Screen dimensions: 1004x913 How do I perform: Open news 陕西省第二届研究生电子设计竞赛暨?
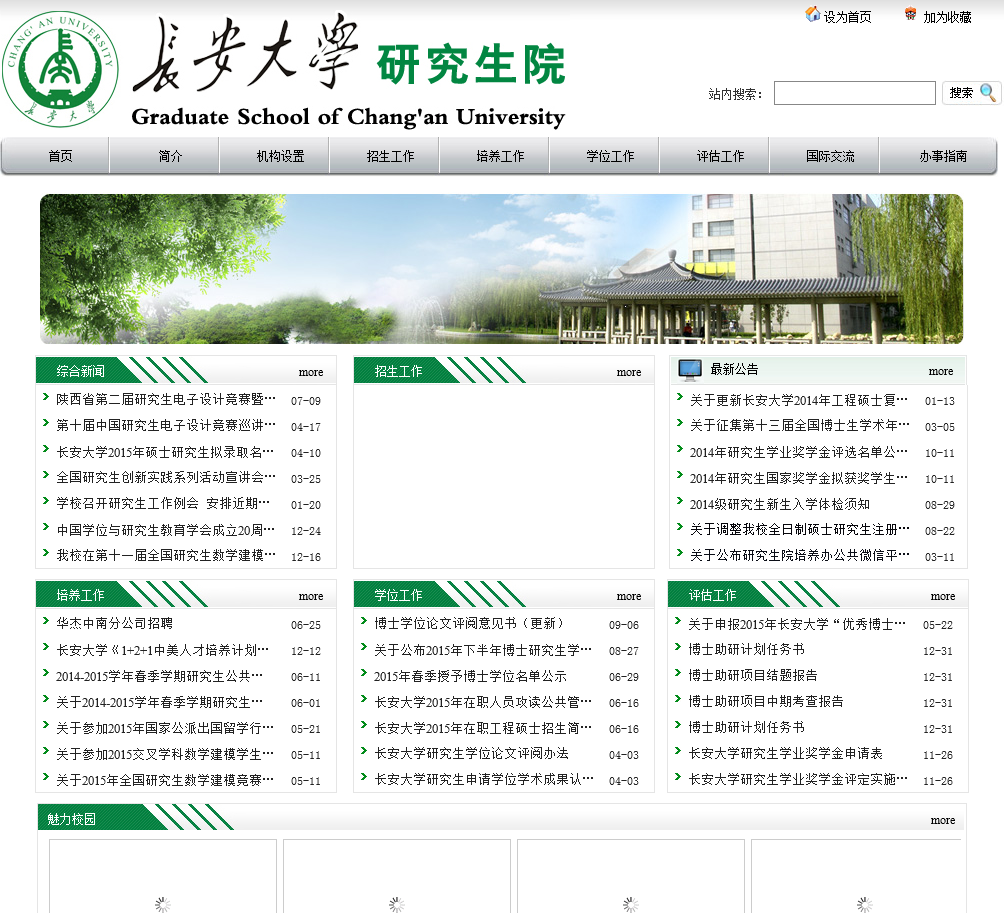click(x=166, y=400)
